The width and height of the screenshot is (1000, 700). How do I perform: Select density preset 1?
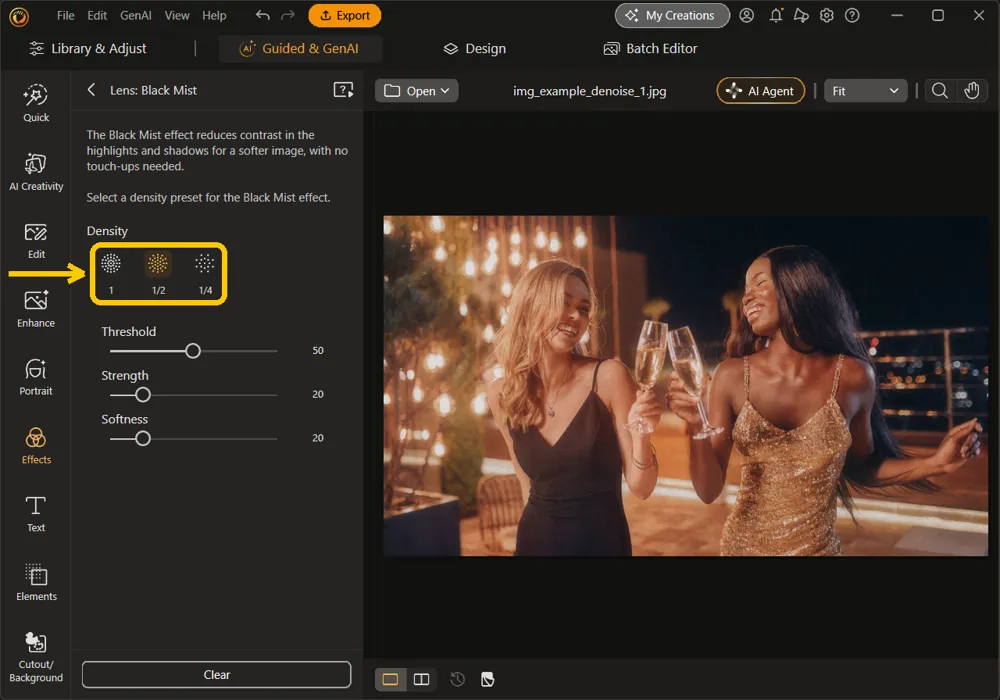click(111, 274)
